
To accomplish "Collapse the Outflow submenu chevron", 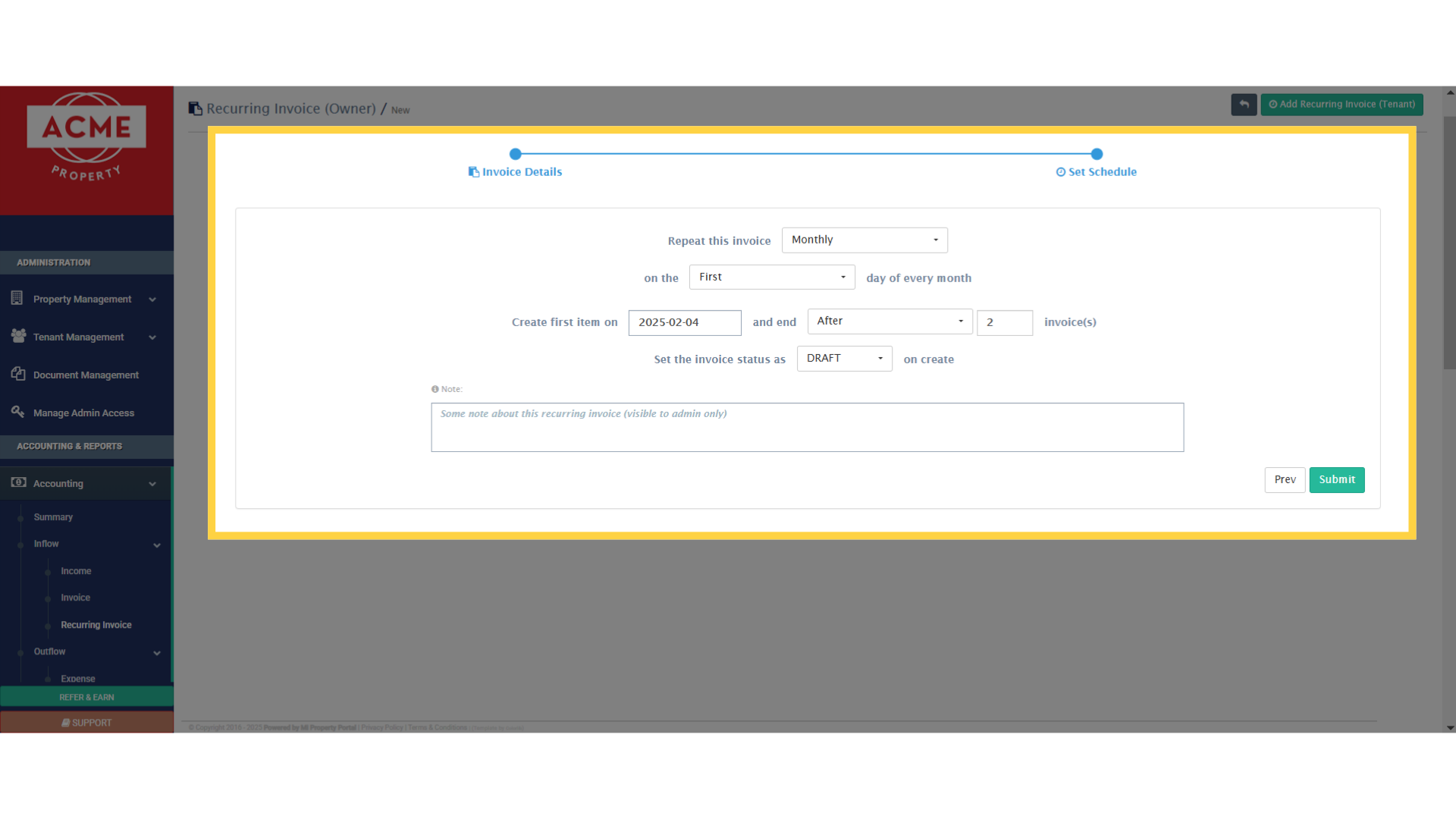I will pyautogui.click(x=157, y=653).
